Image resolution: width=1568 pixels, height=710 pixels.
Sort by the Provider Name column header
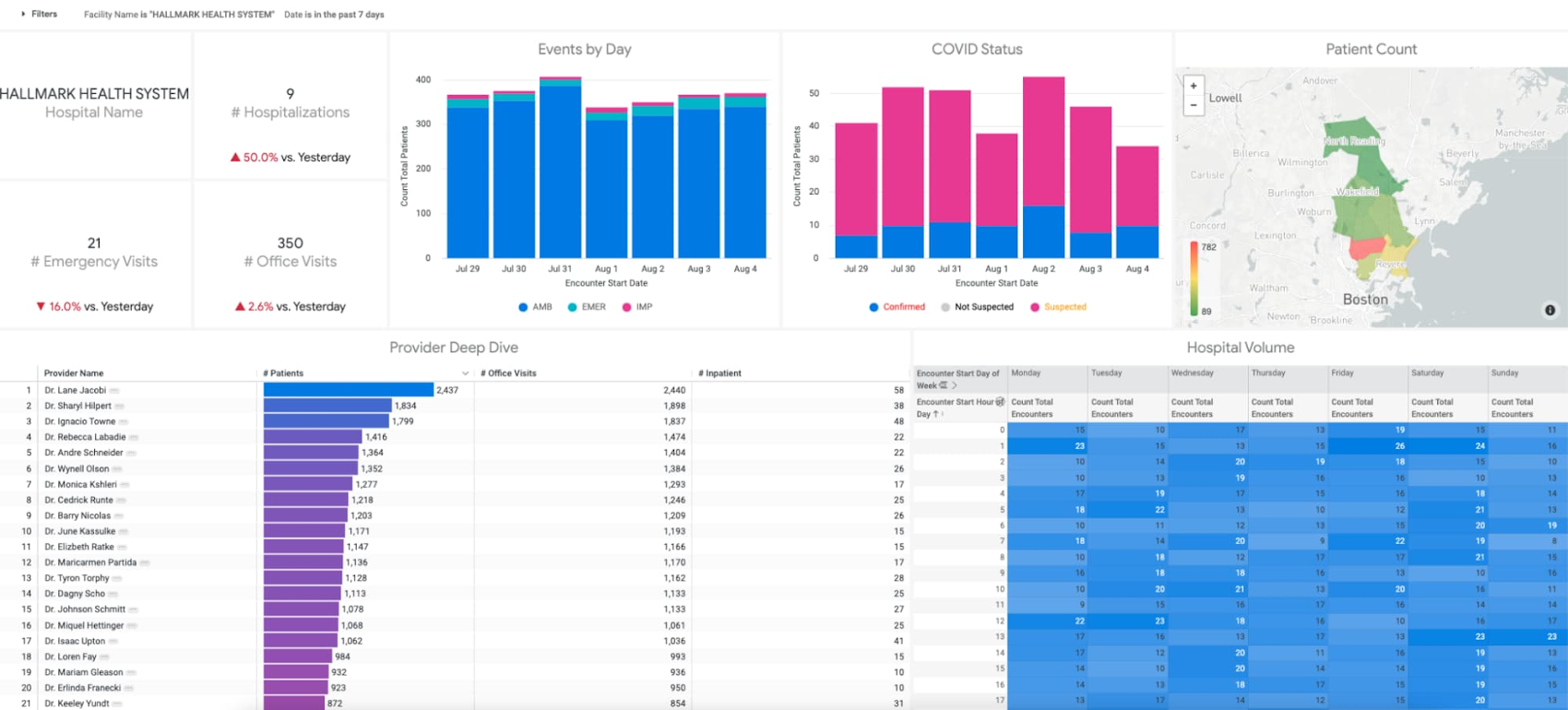74,373
